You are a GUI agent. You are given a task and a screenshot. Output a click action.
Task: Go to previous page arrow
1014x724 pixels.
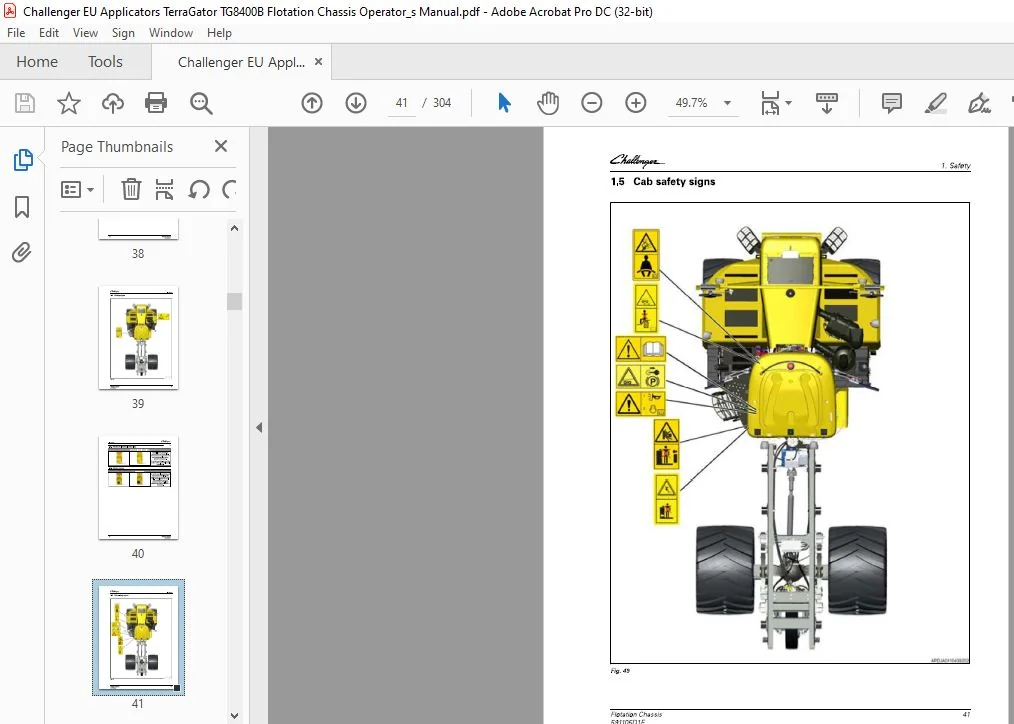tap(312, 103)
